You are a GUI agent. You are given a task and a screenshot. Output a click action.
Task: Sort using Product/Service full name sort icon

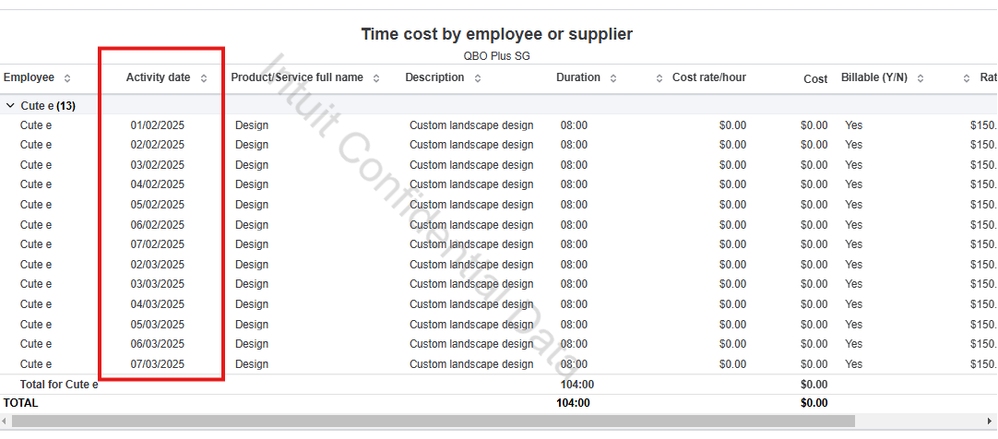pyautogui.click(x=377, y=78)
